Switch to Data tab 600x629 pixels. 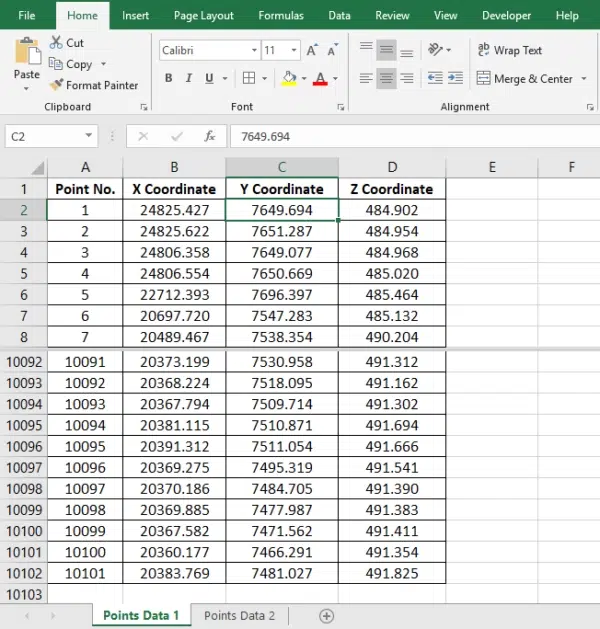(339, 15)
